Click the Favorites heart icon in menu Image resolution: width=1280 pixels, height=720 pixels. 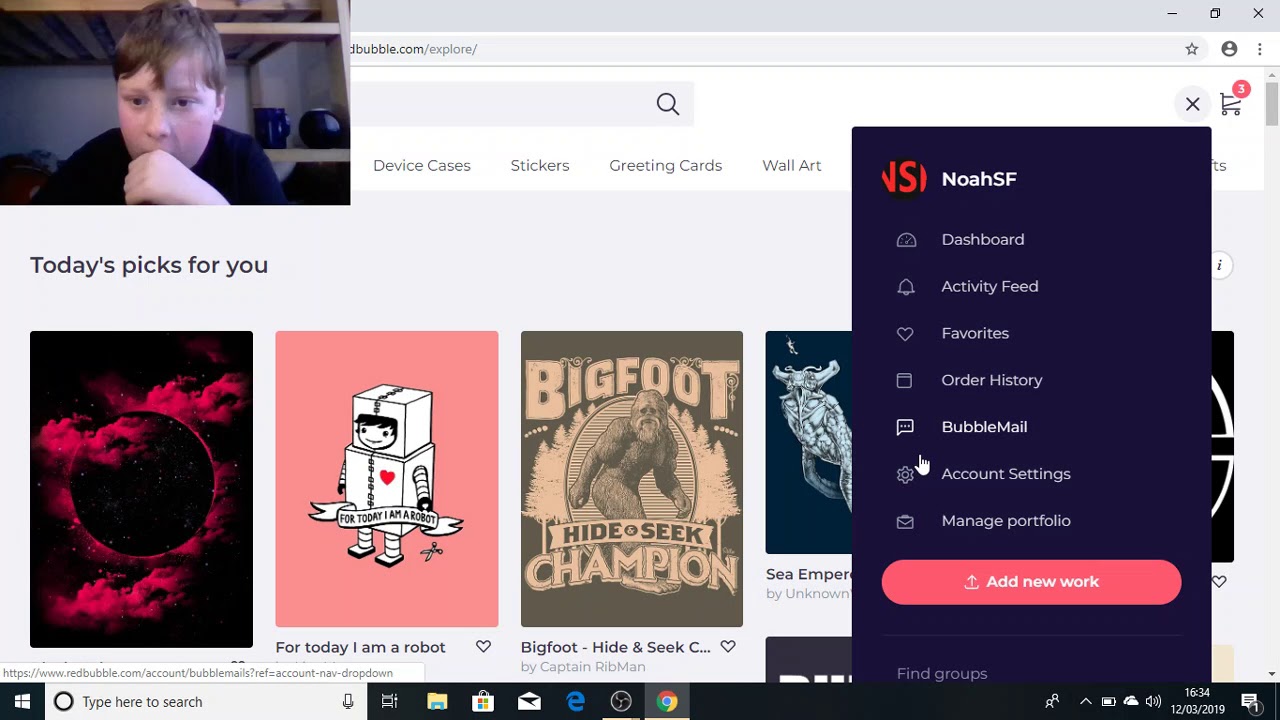(905, 334)
